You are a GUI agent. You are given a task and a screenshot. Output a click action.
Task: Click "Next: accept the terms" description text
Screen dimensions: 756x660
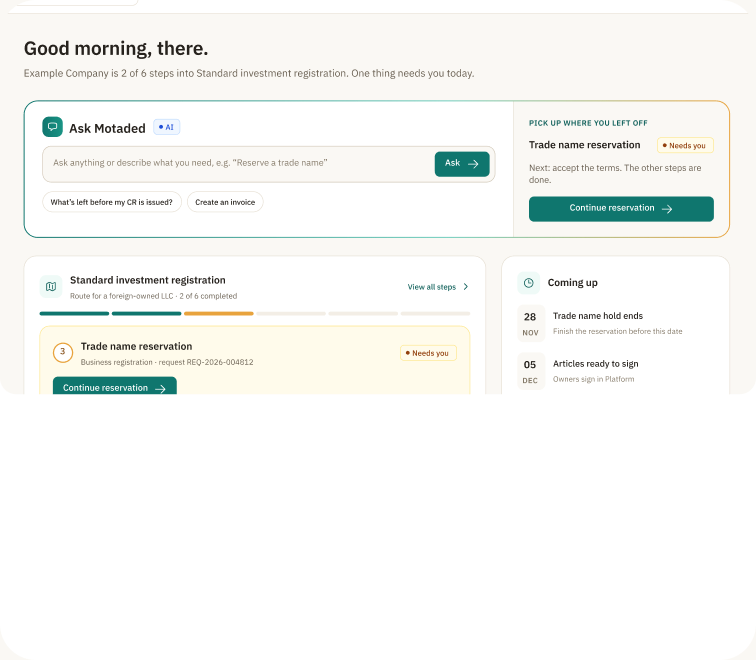(x=615, y=174)
